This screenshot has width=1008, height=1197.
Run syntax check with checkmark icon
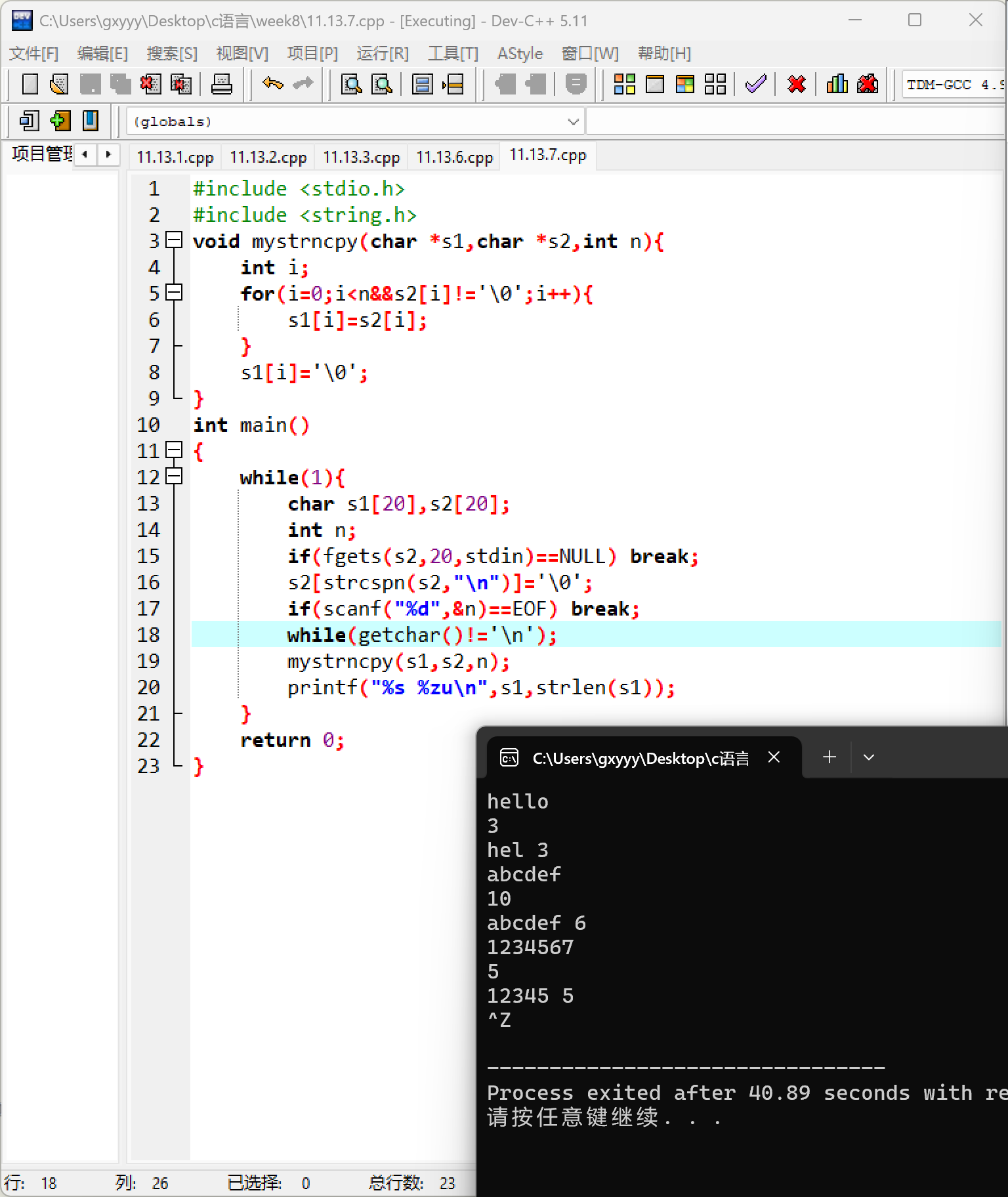click(756, 84)
